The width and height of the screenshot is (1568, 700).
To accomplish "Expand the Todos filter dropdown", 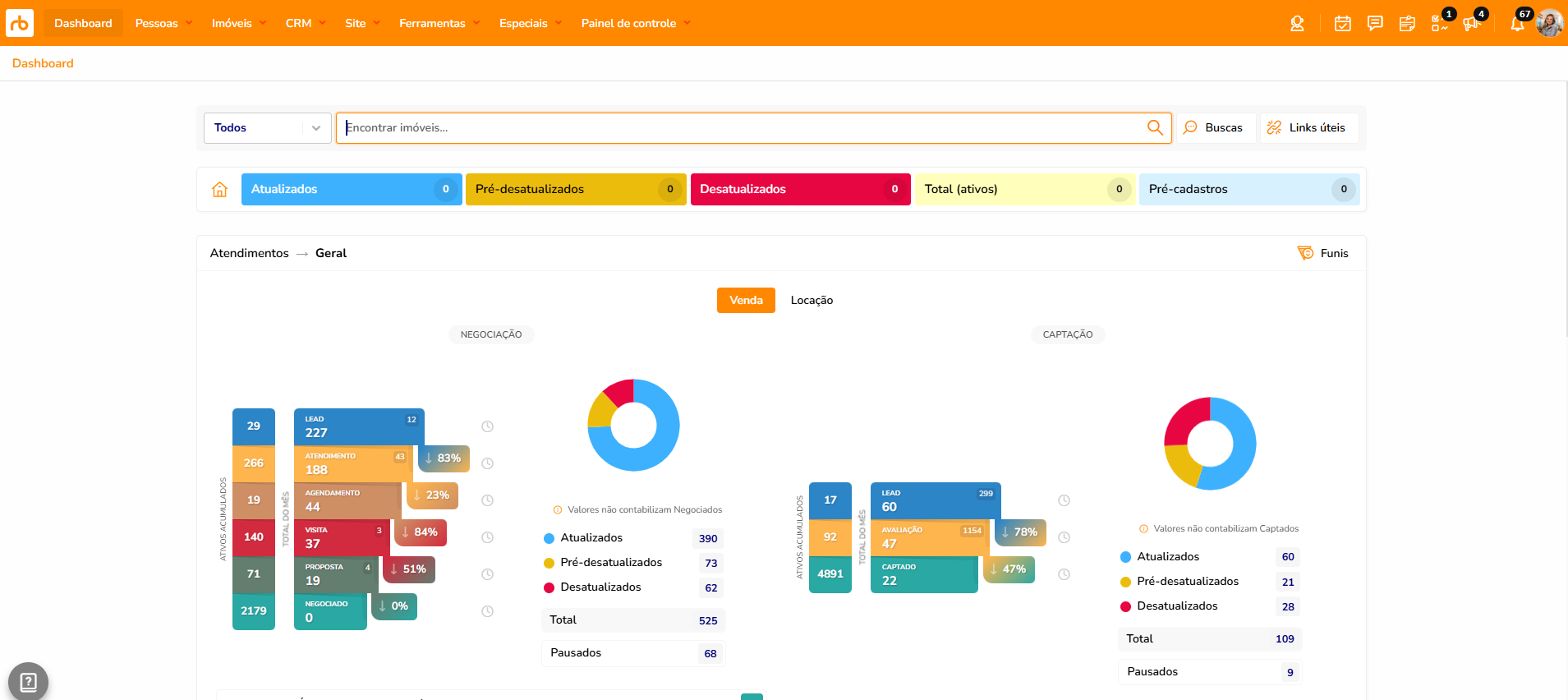I will click(267, 128).
